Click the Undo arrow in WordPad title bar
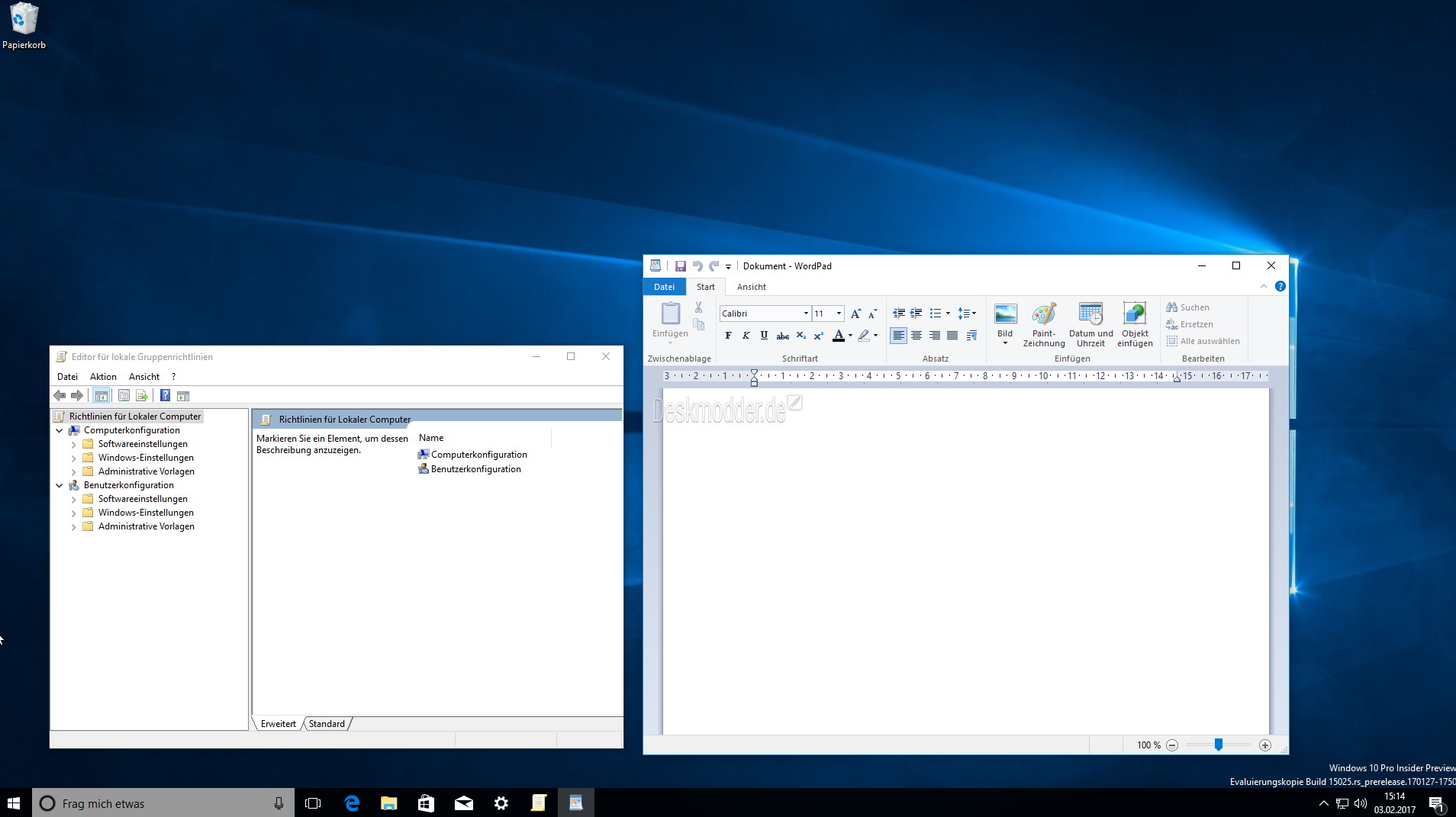Image resolution: width=1456 pixels, height=817 pixels. pos(697,266)
